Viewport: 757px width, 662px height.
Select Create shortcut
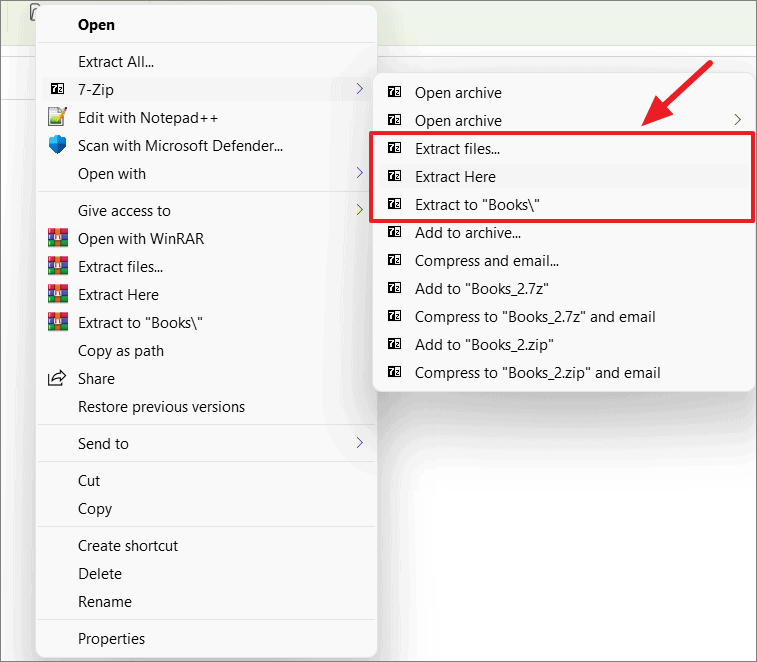pos(207,546)
